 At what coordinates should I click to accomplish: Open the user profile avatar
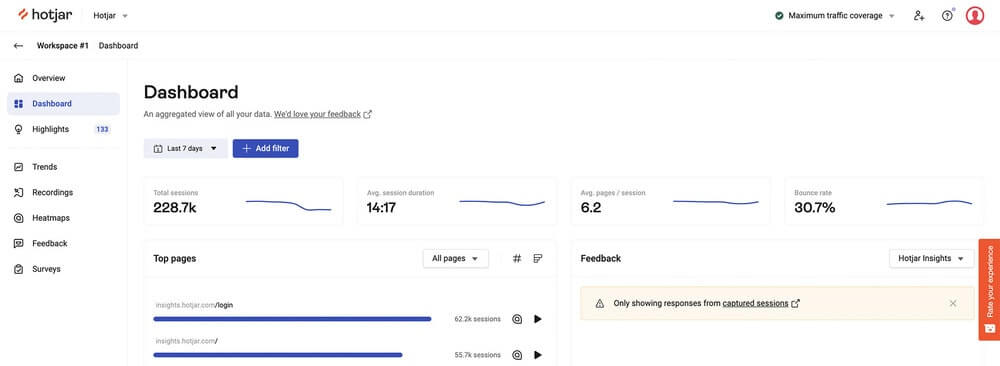pos(974,15)
